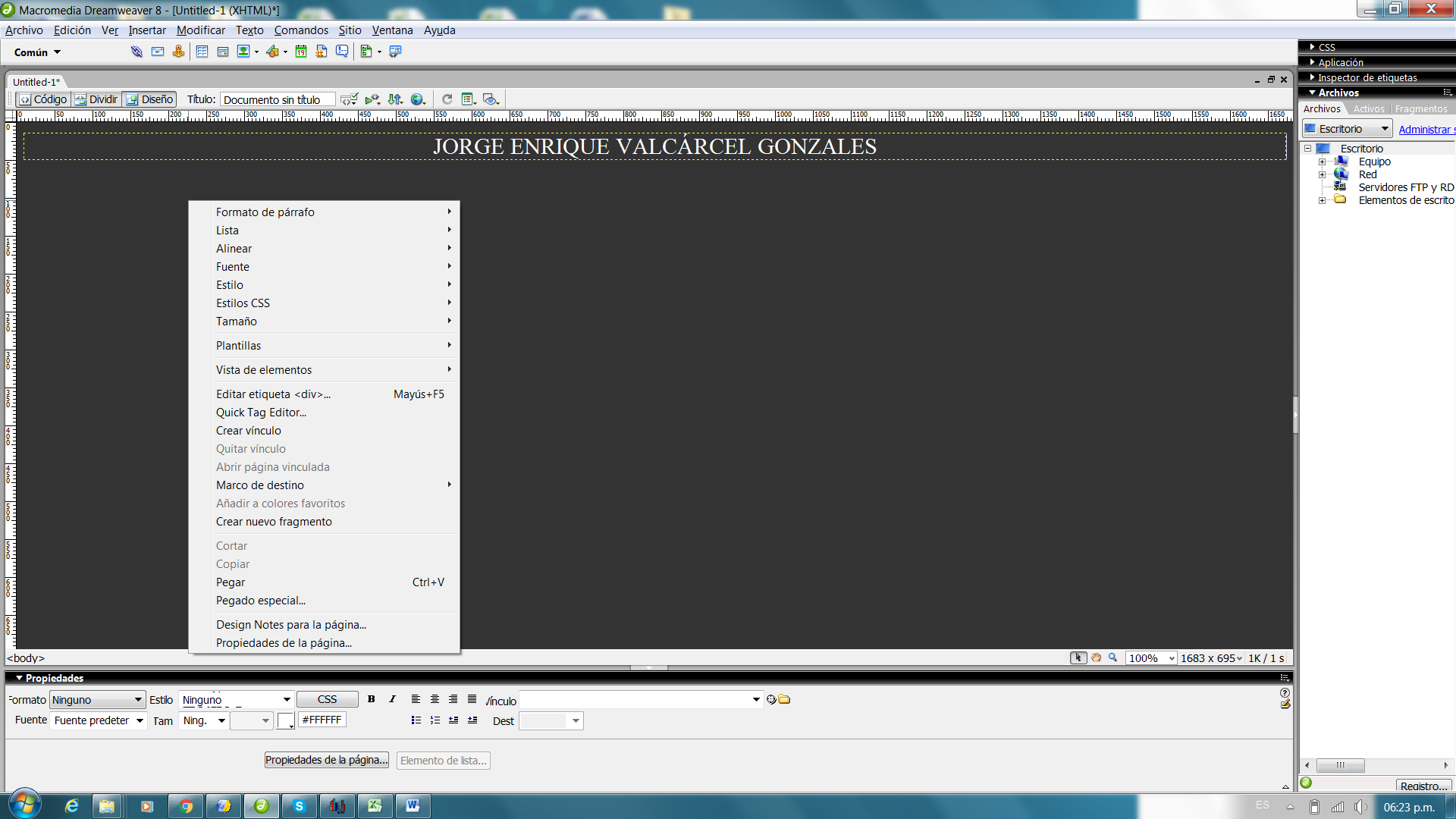1456x819 pixels.
Task: Expand the CSS panel group
Action: [1326, 47]
